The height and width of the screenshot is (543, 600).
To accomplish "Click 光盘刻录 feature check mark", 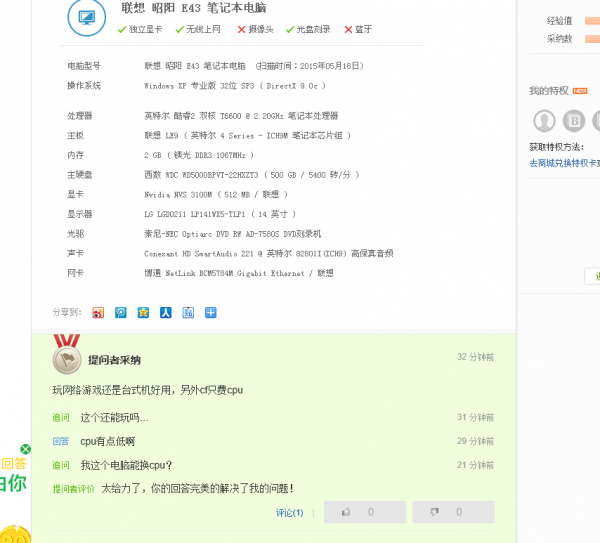I will pos(290,29).
